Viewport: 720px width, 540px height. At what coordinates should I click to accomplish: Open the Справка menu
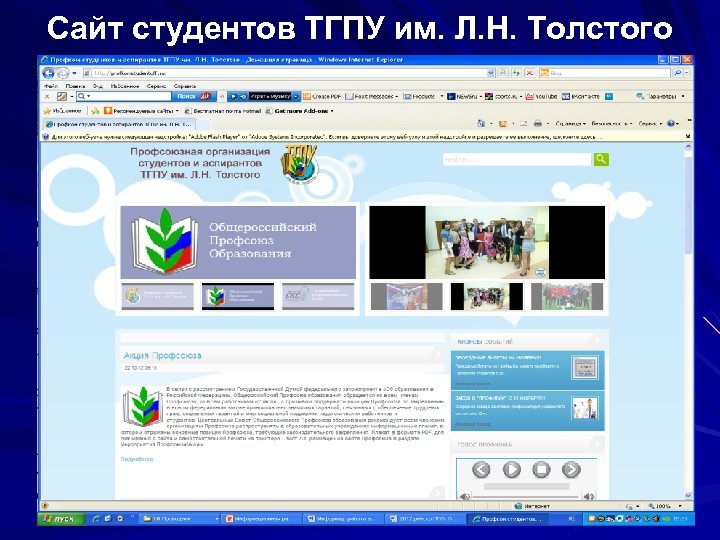coord(185,86)
